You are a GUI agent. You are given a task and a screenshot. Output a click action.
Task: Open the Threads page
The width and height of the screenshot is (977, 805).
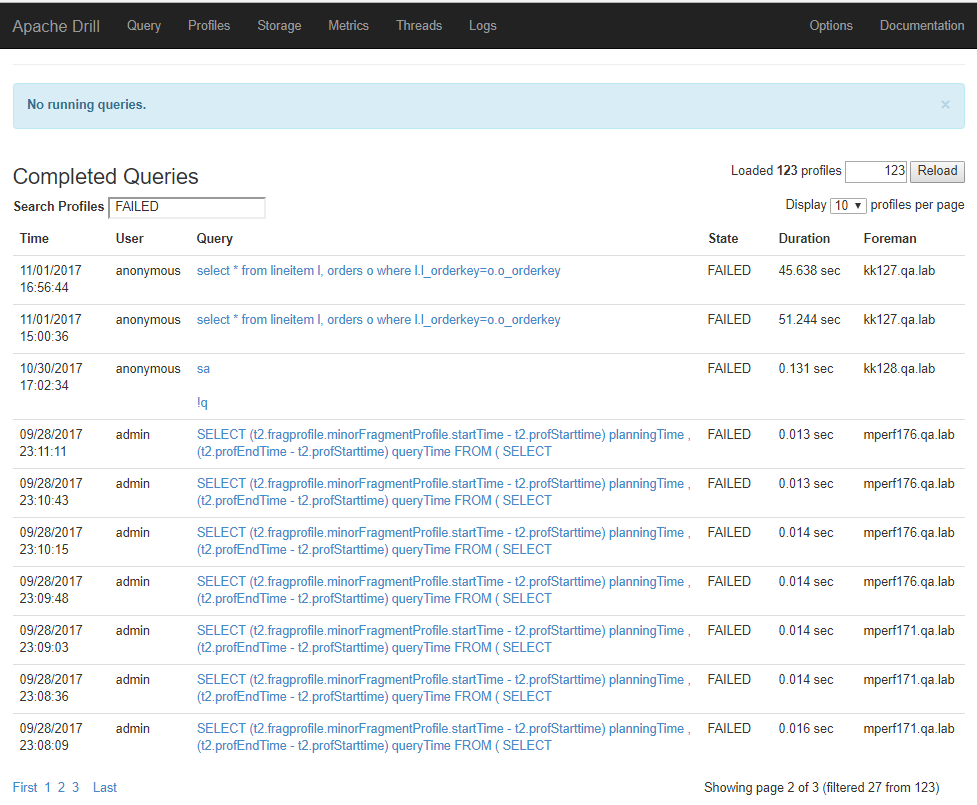[x=419, y=26]
